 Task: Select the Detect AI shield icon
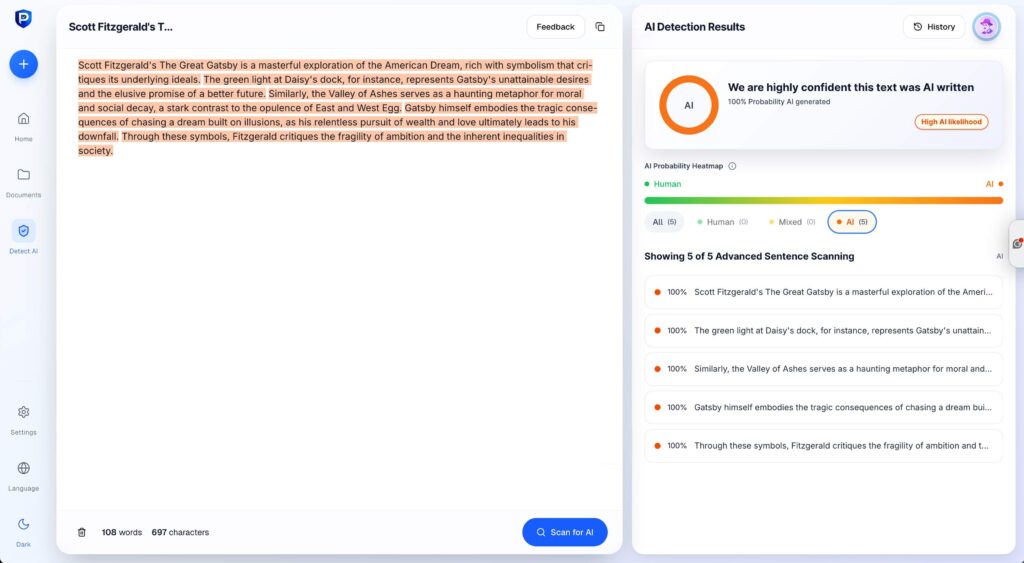point(24,230)
